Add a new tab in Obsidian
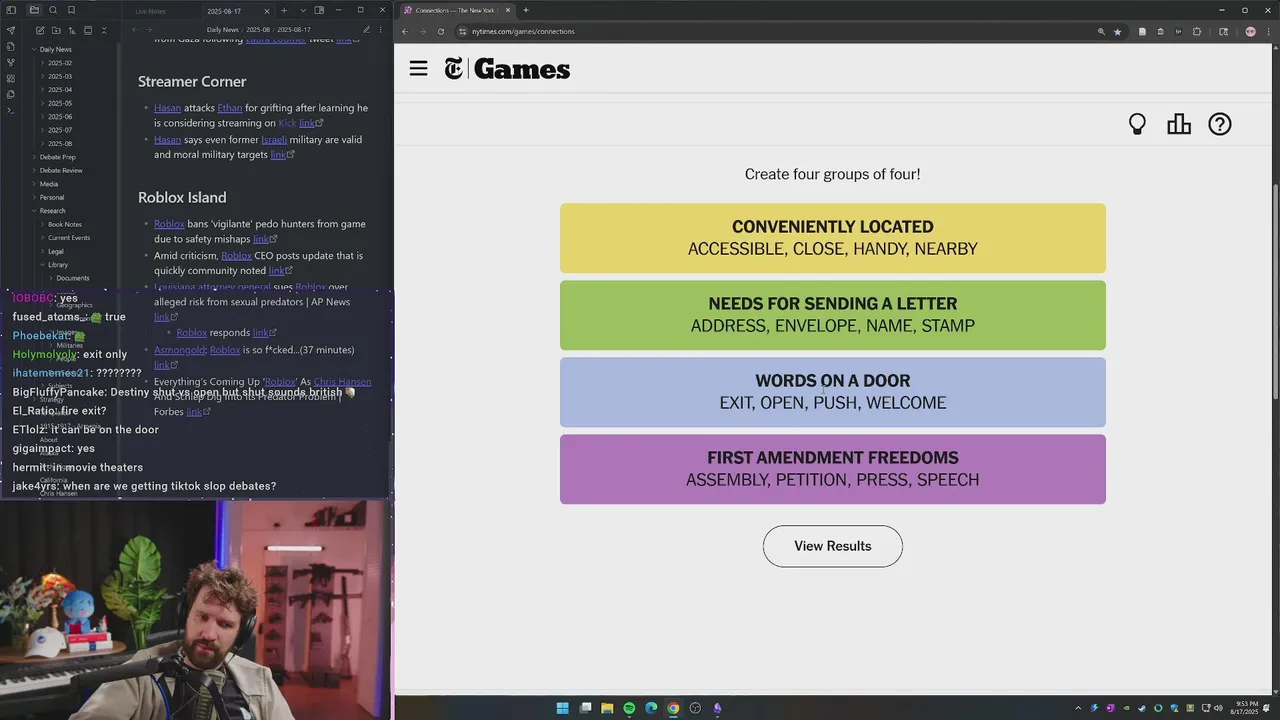This screenshot has width=1280, height=720. tap(284, 11)
